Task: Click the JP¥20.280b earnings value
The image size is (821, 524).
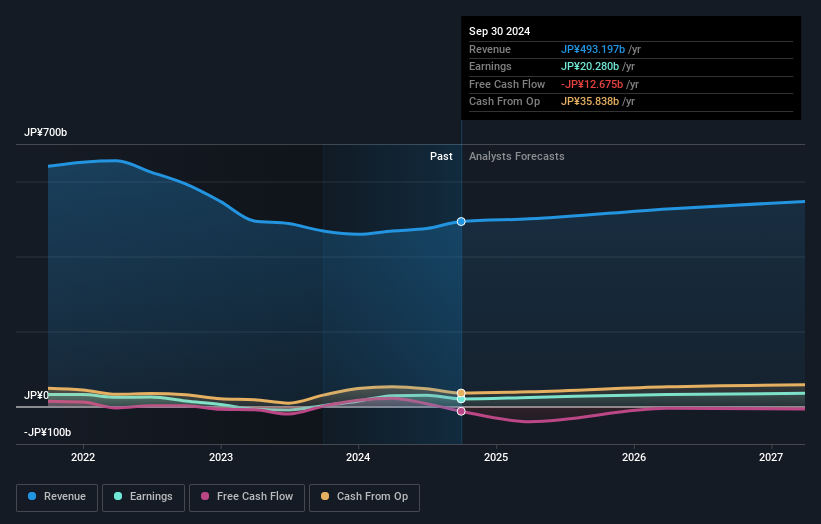Action: (x=590, y=66)
